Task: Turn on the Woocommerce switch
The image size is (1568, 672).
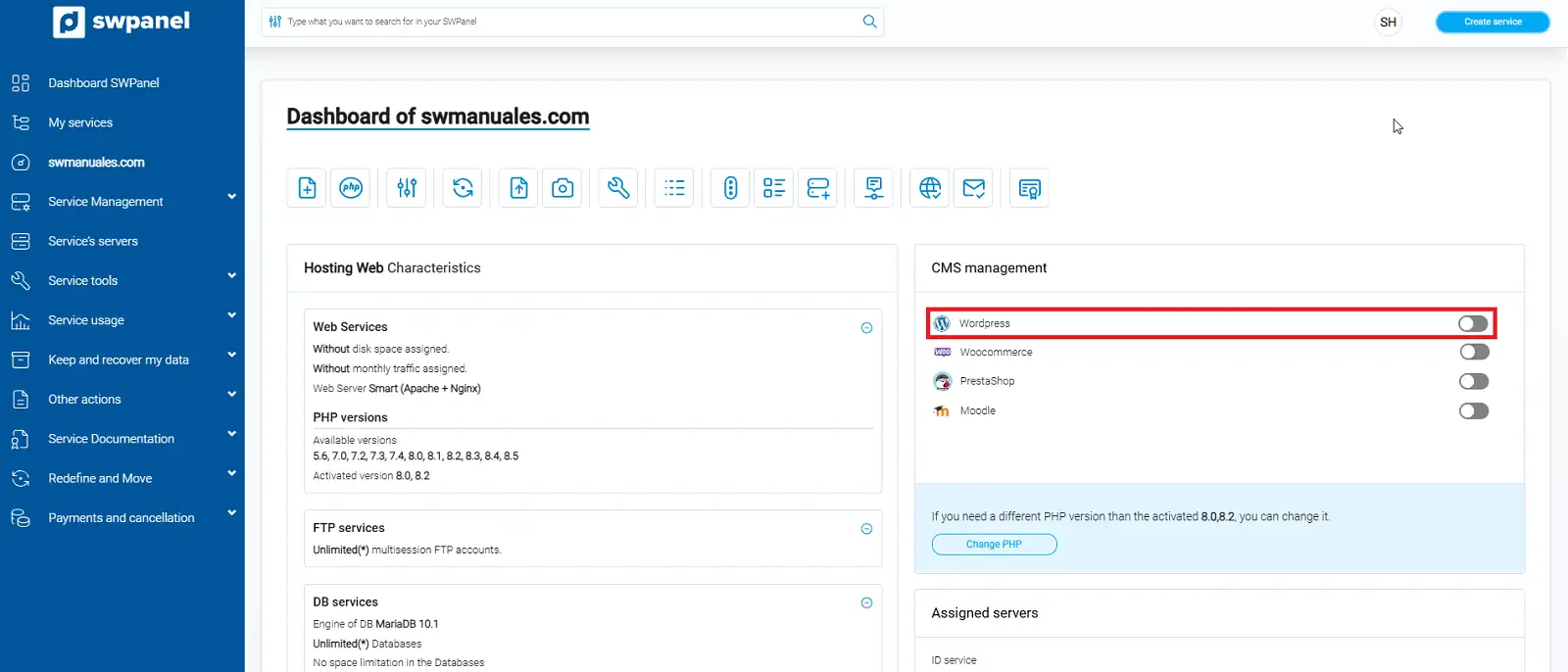Action: tap(1473, 352)
